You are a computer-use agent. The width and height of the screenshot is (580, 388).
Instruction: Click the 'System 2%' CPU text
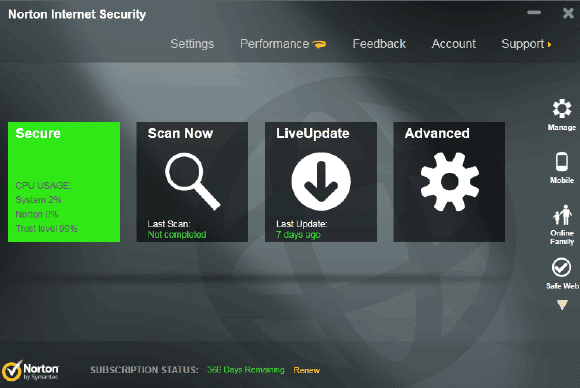tap(38, 200)
